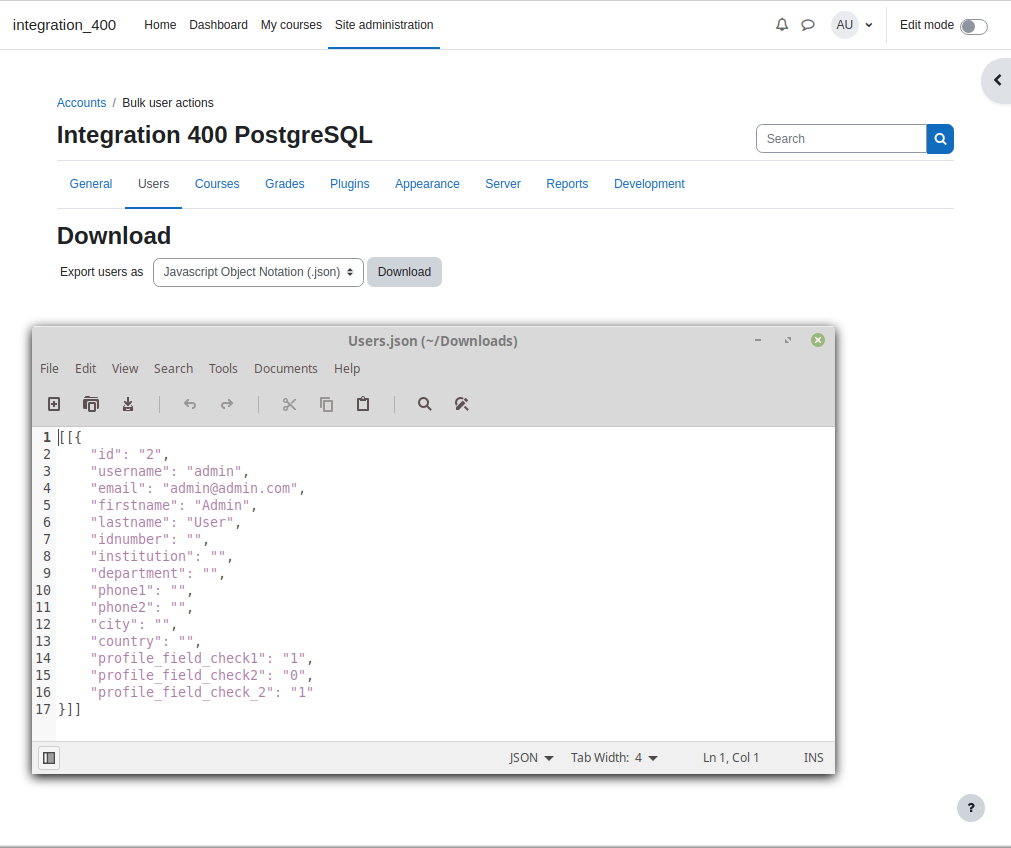Click the new document toolbar icon
Viewport: 1011px width, 848px height.
click(x=54, y=404)
